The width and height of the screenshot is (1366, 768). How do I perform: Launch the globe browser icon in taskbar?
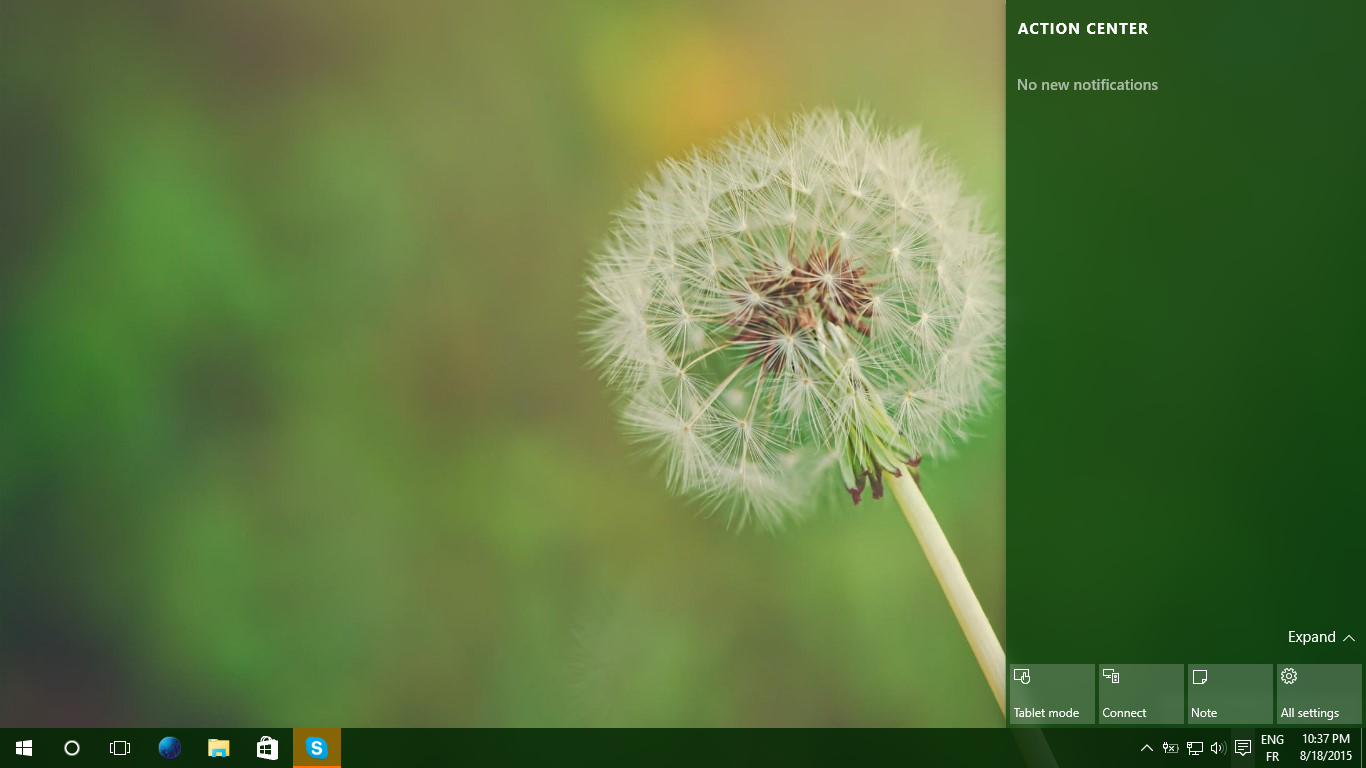170,748
